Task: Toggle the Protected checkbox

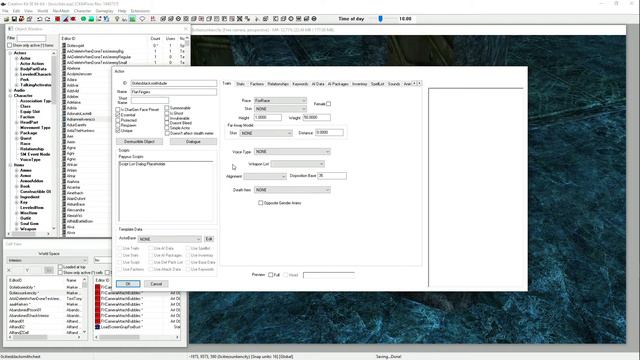Action: click(x=118, y=120)
